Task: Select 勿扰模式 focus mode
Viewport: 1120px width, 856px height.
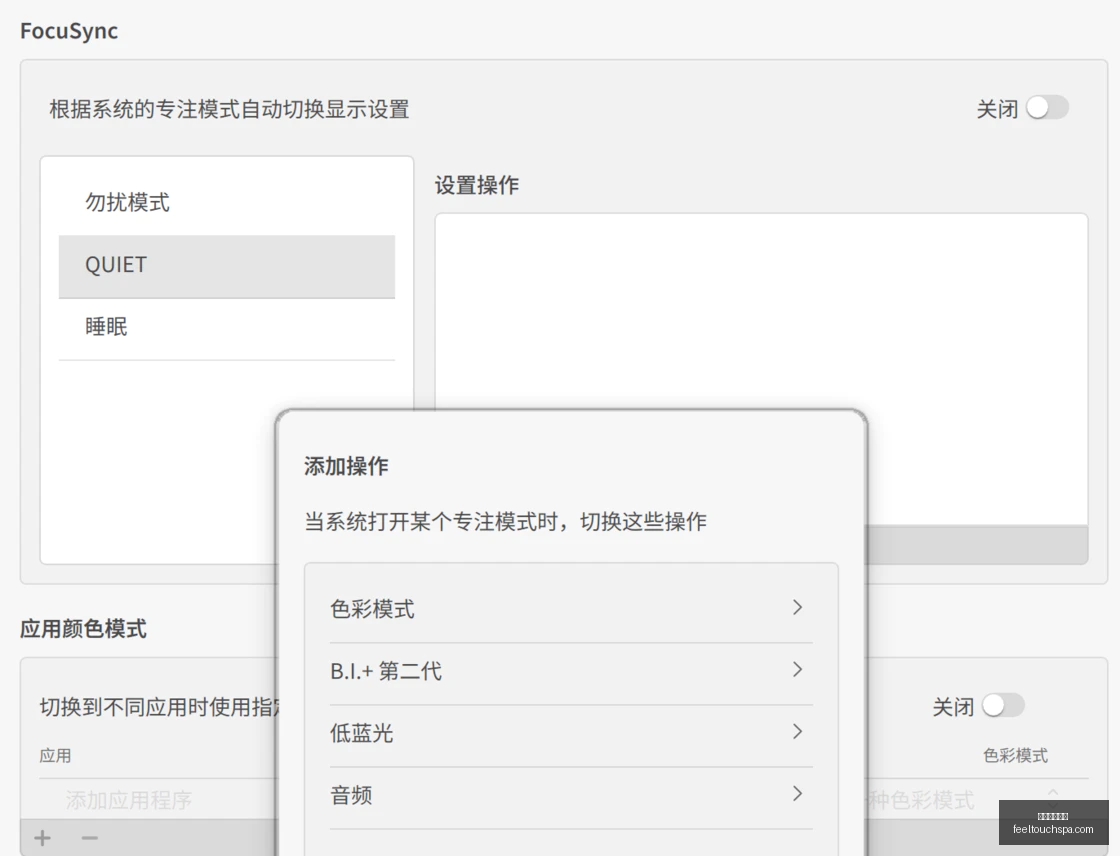Action: 226,203
